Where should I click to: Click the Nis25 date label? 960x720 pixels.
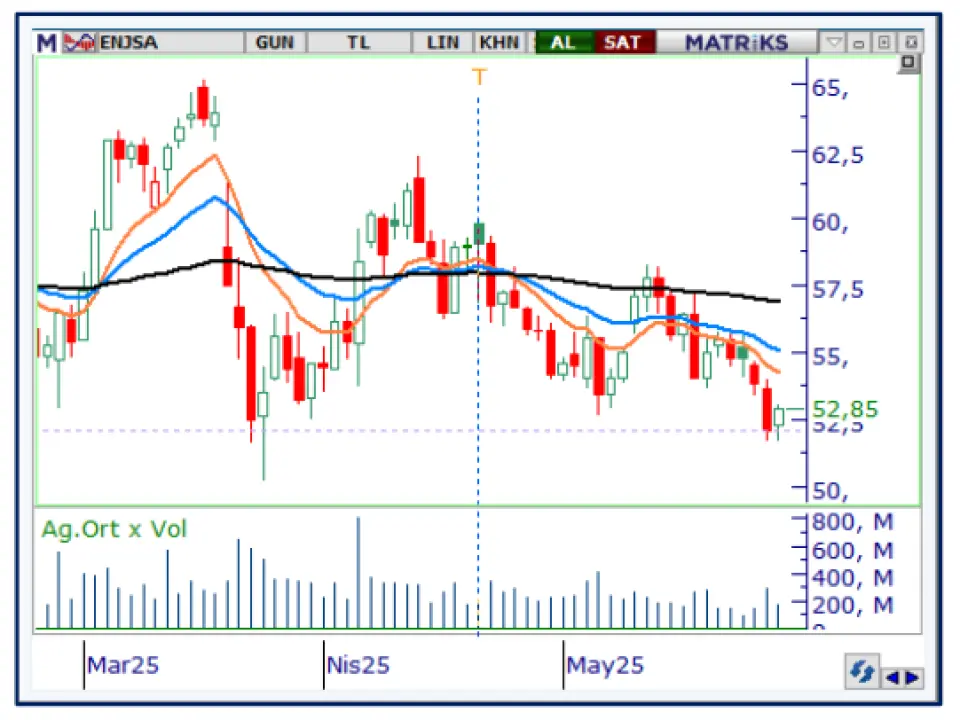tap(358, 665)
